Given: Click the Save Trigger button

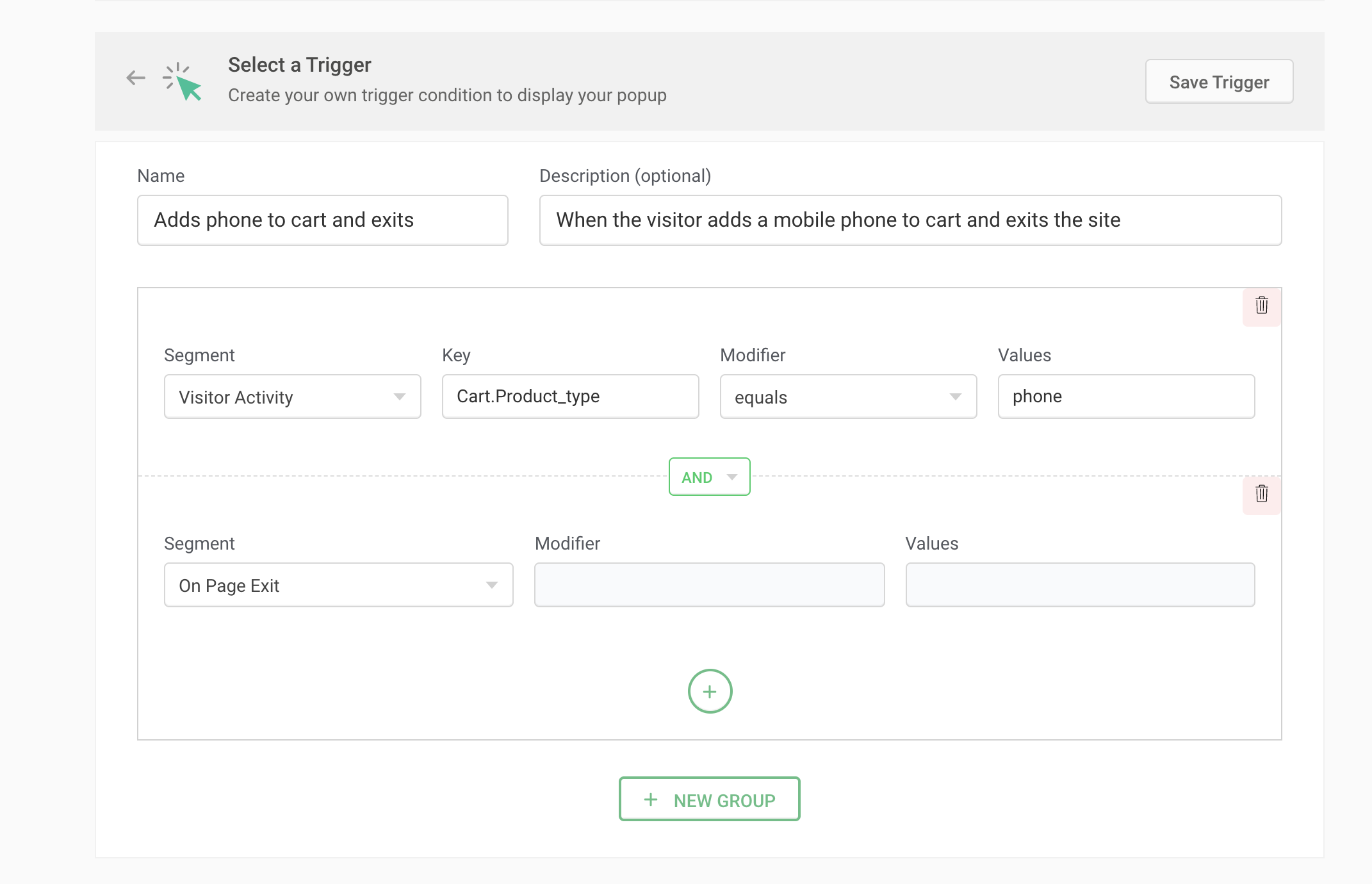Looking at the screenshot, I should 1218,82.
